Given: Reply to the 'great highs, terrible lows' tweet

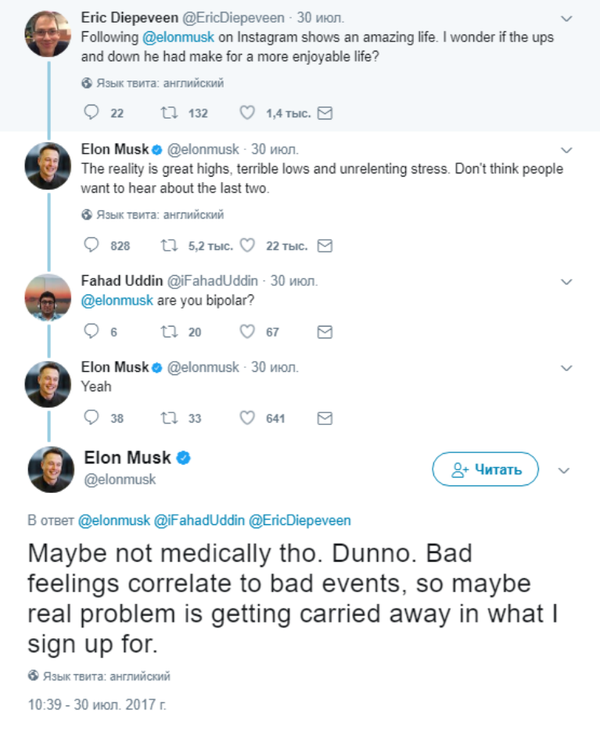Looking at the screenshot, I should point(92,245).
